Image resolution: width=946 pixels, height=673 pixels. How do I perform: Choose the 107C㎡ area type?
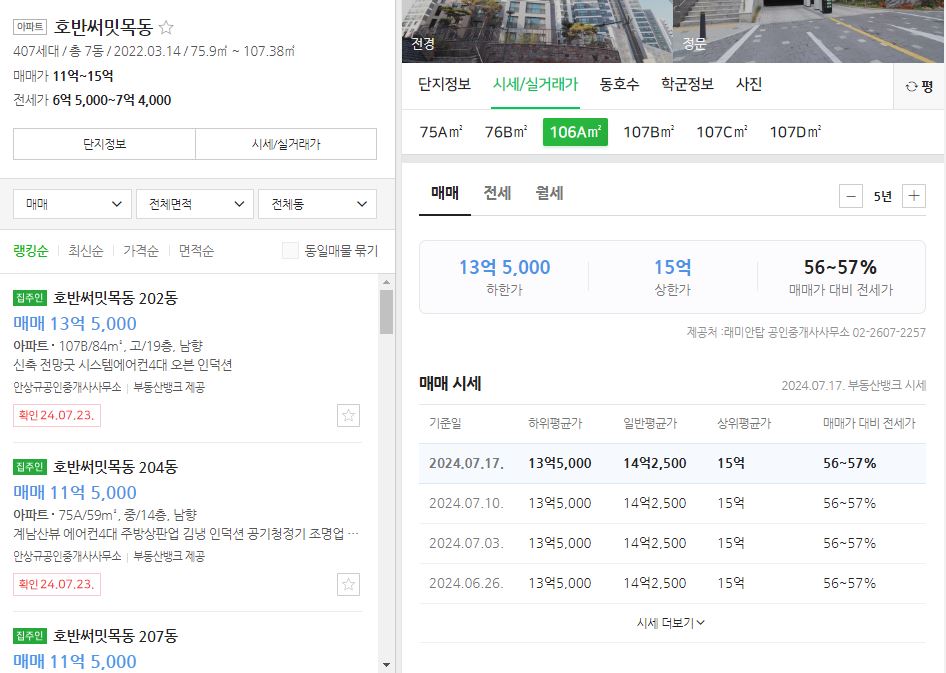722,132
